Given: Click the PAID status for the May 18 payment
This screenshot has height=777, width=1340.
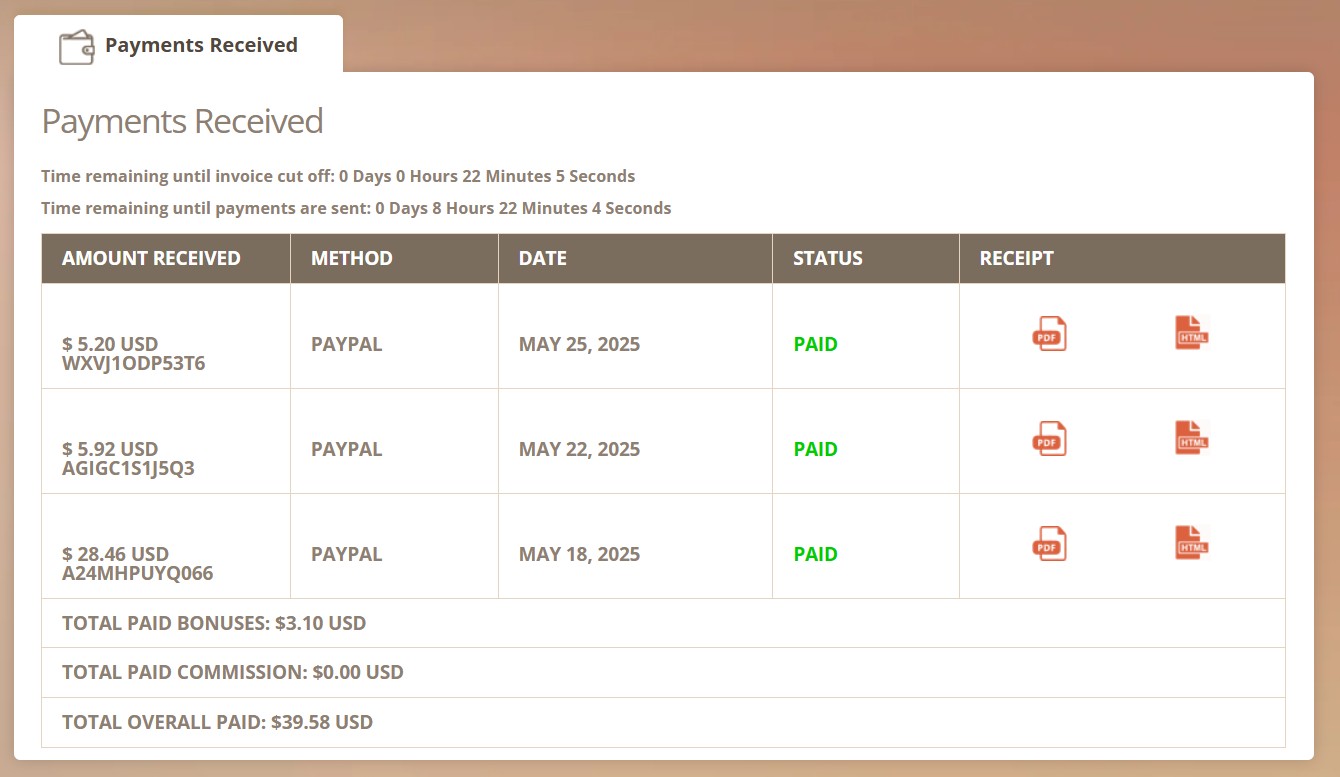Looking at the screenshot, I should (815, 554).
